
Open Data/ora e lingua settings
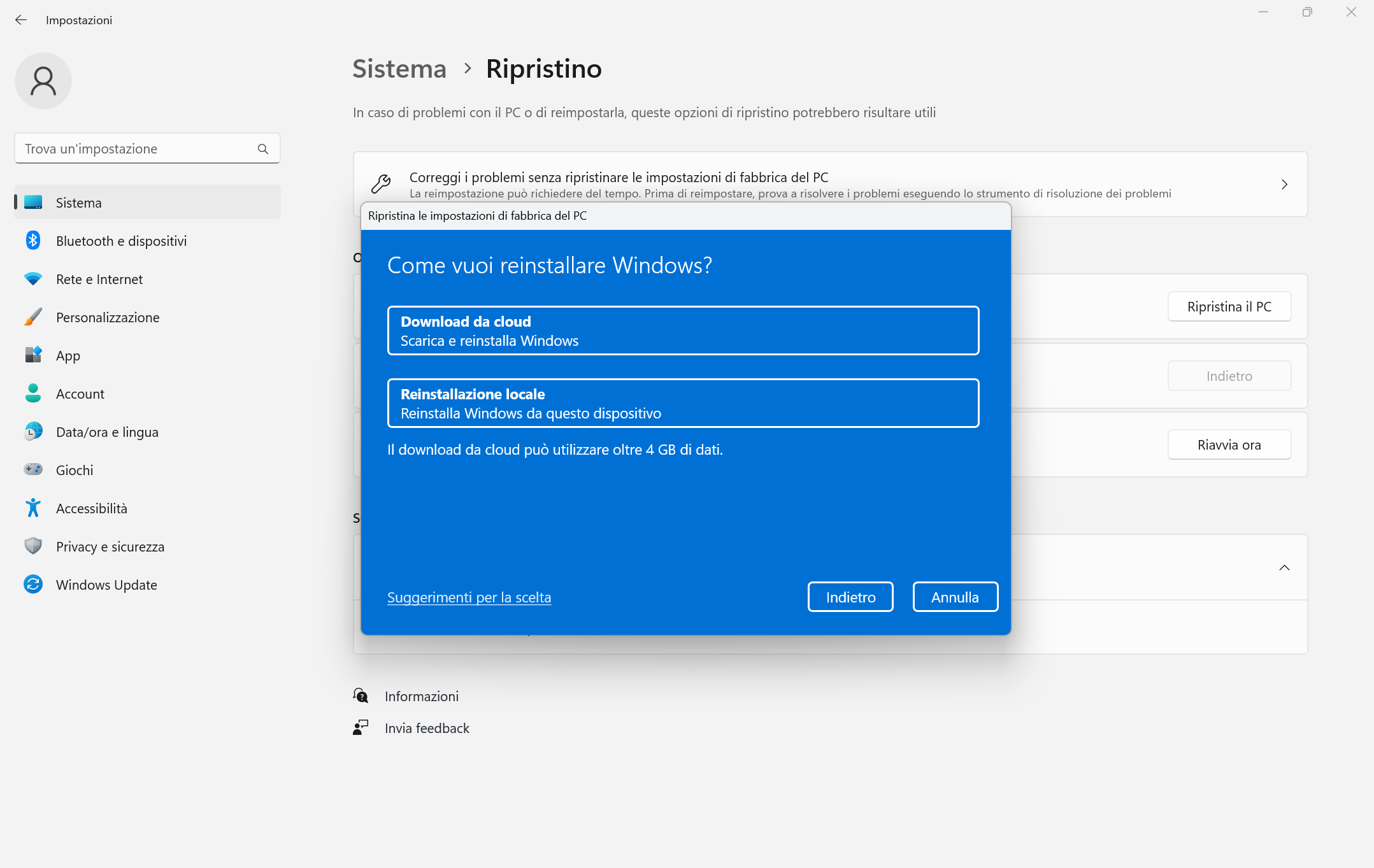(106, 432)
